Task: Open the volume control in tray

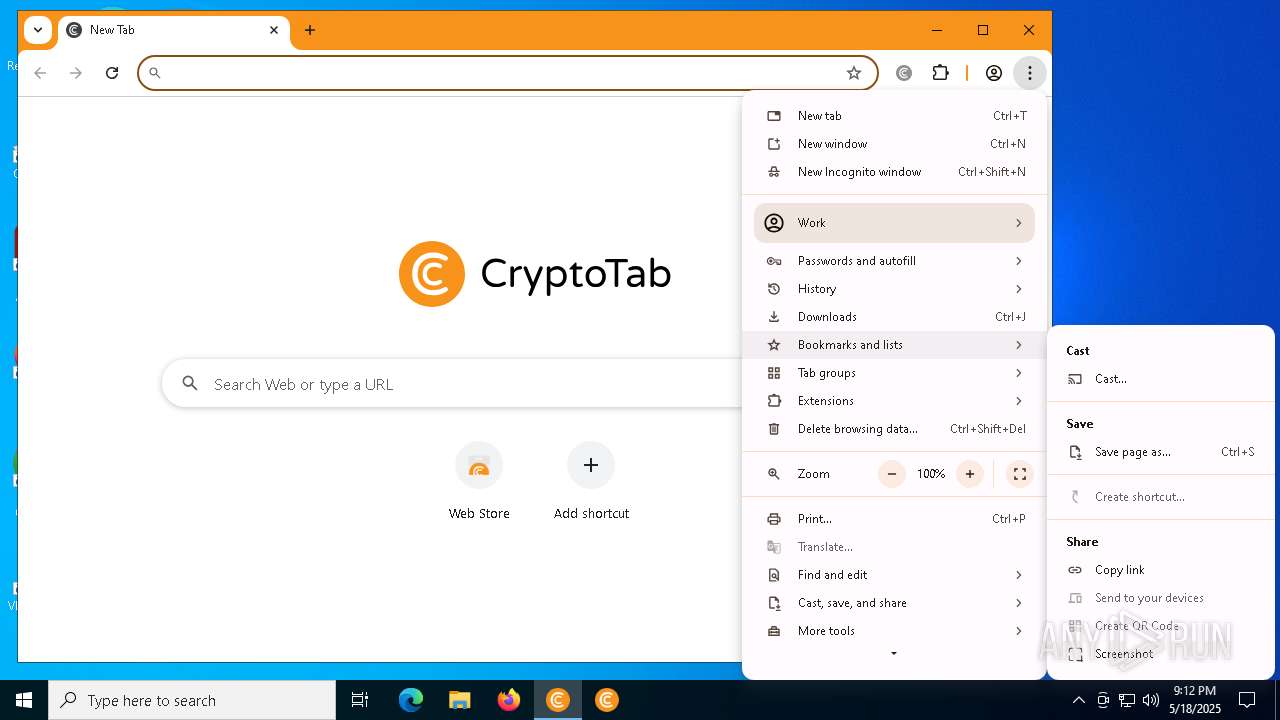Action: tap(1151, 700)
